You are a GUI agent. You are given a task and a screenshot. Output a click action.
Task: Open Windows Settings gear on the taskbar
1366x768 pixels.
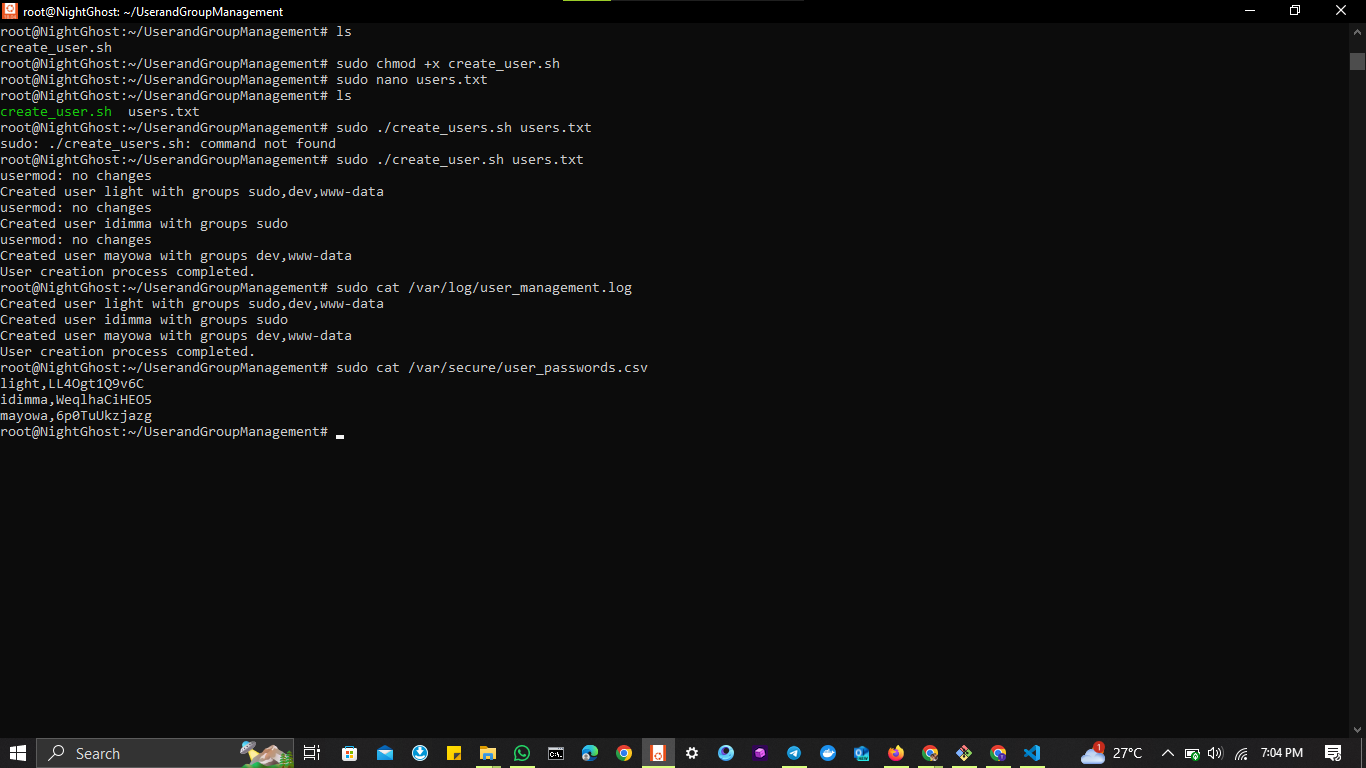click(692, 753)
